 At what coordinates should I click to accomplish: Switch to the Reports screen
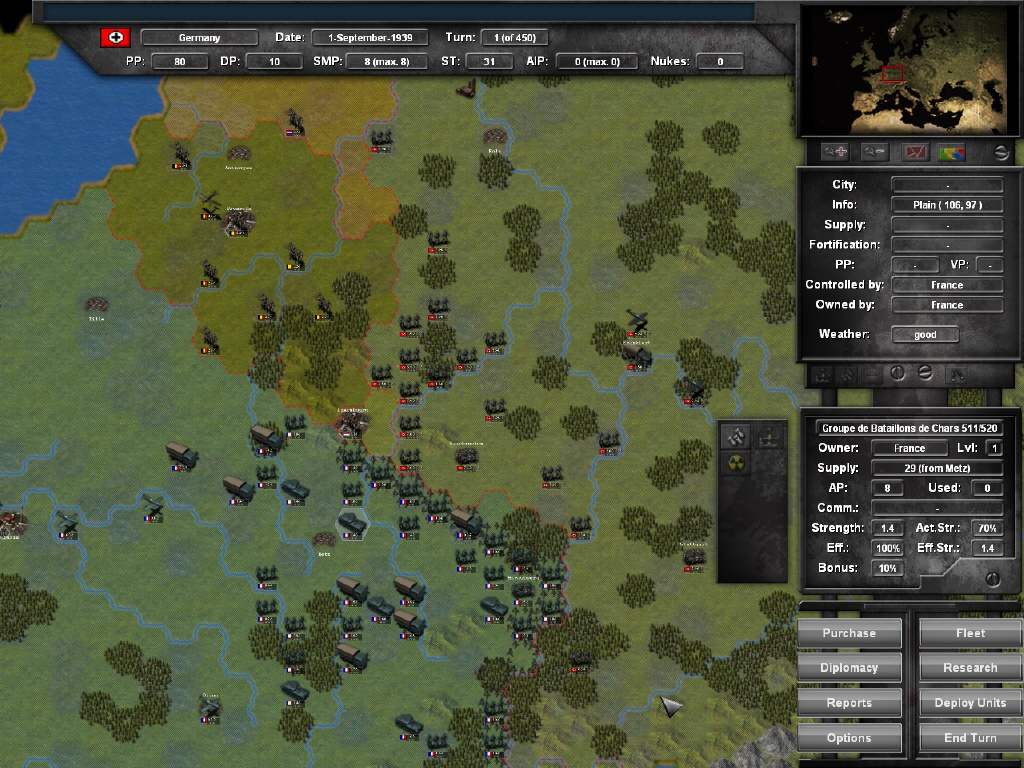click(x=849, y=702)
